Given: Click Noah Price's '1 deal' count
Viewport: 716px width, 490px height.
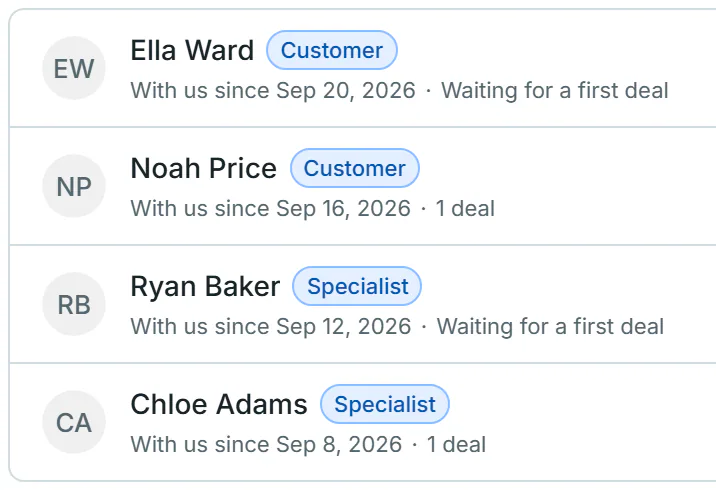Looking at the screenshot, I should coord(465,208).
